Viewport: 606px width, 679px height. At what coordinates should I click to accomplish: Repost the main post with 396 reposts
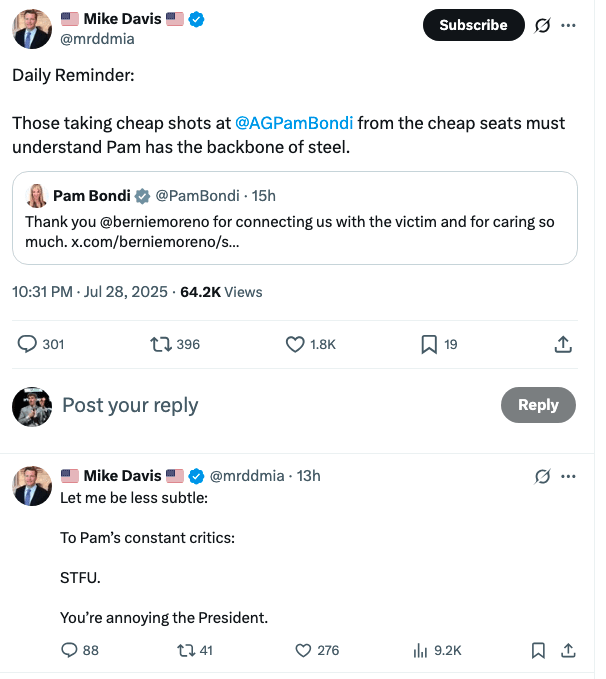(159, 344)
